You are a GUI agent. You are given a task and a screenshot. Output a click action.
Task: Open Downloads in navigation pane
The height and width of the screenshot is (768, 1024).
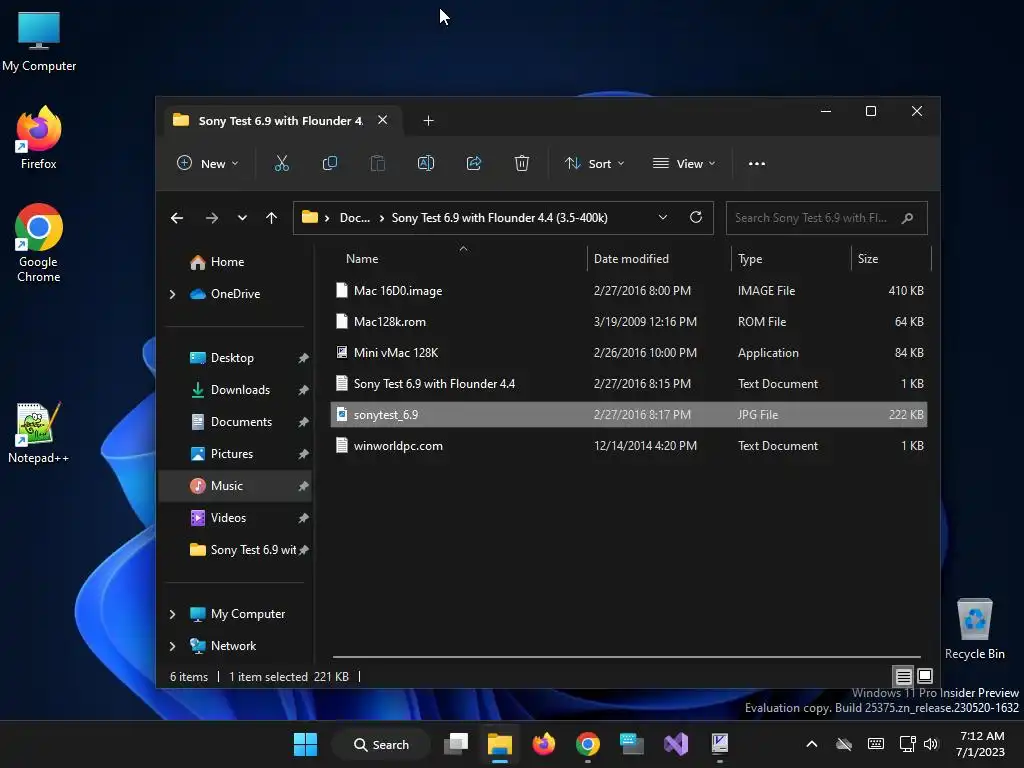coord(240,390)
